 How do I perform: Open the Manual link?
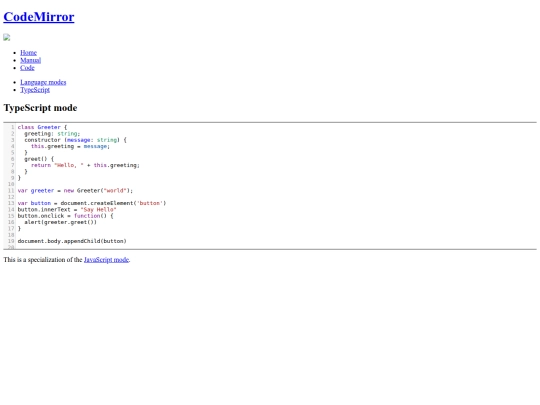[x=30, y=60]
